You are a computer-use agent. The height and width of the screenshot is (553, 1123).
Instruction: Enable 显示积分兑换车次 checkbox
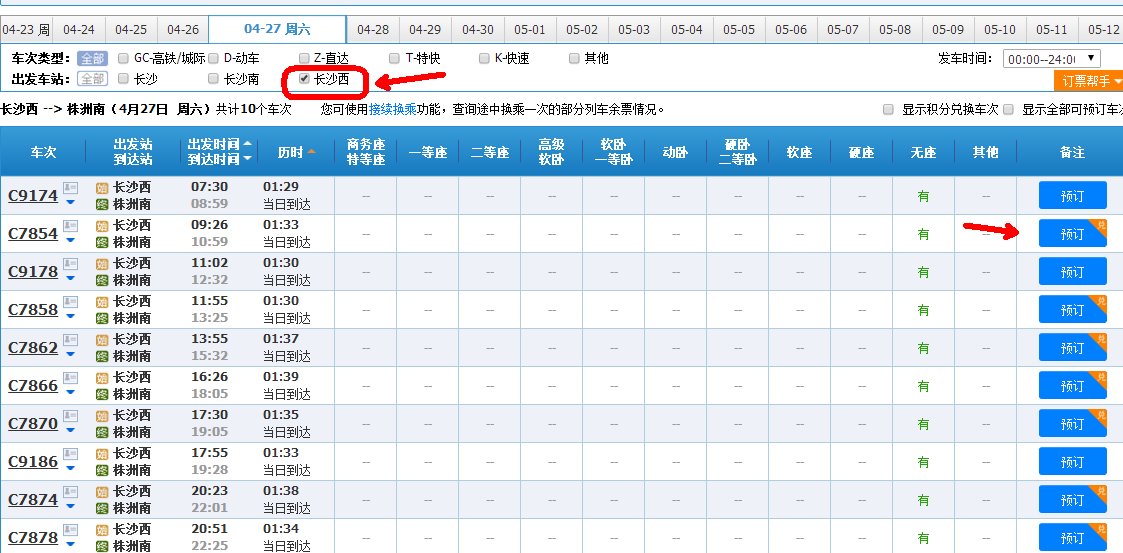point(888,110)
